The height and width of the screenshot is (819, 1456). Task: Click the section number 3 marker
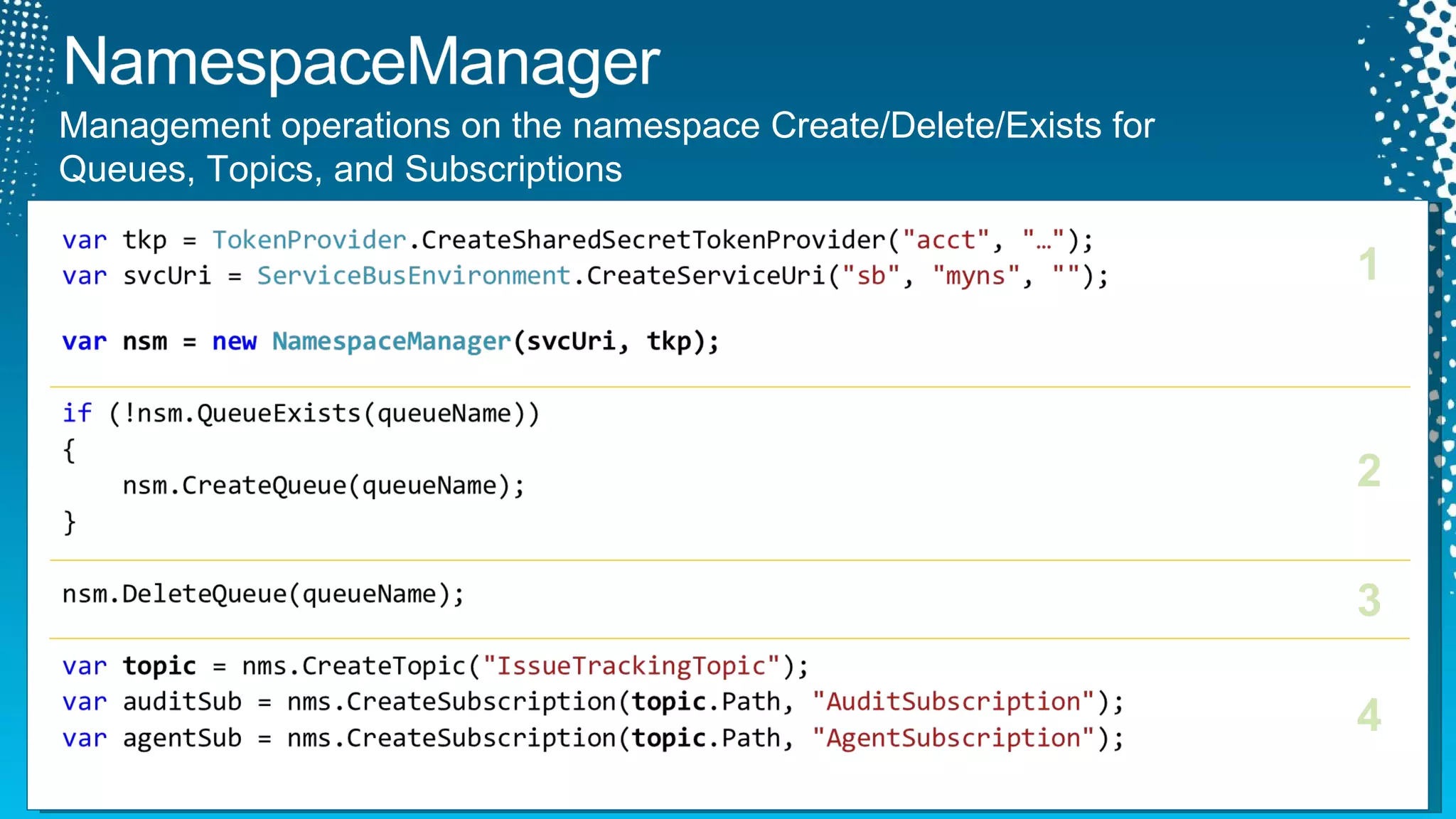[1369, 600]
